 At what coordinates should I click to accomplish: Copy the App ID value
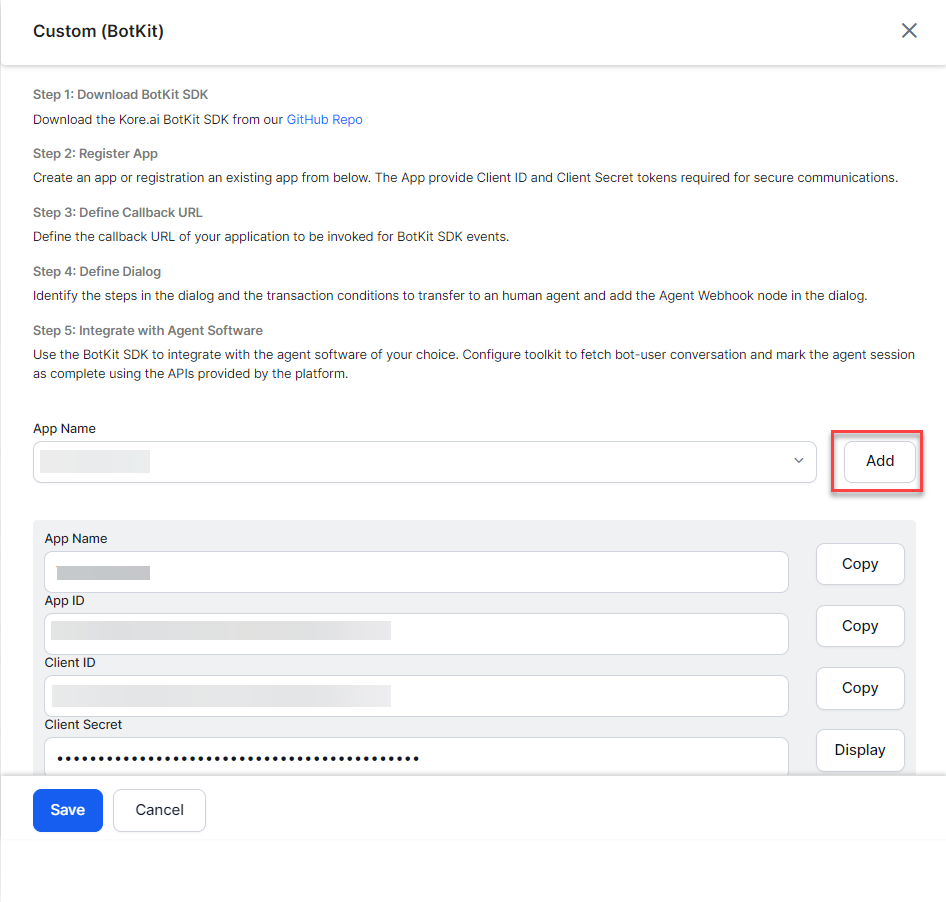point(859,626)
